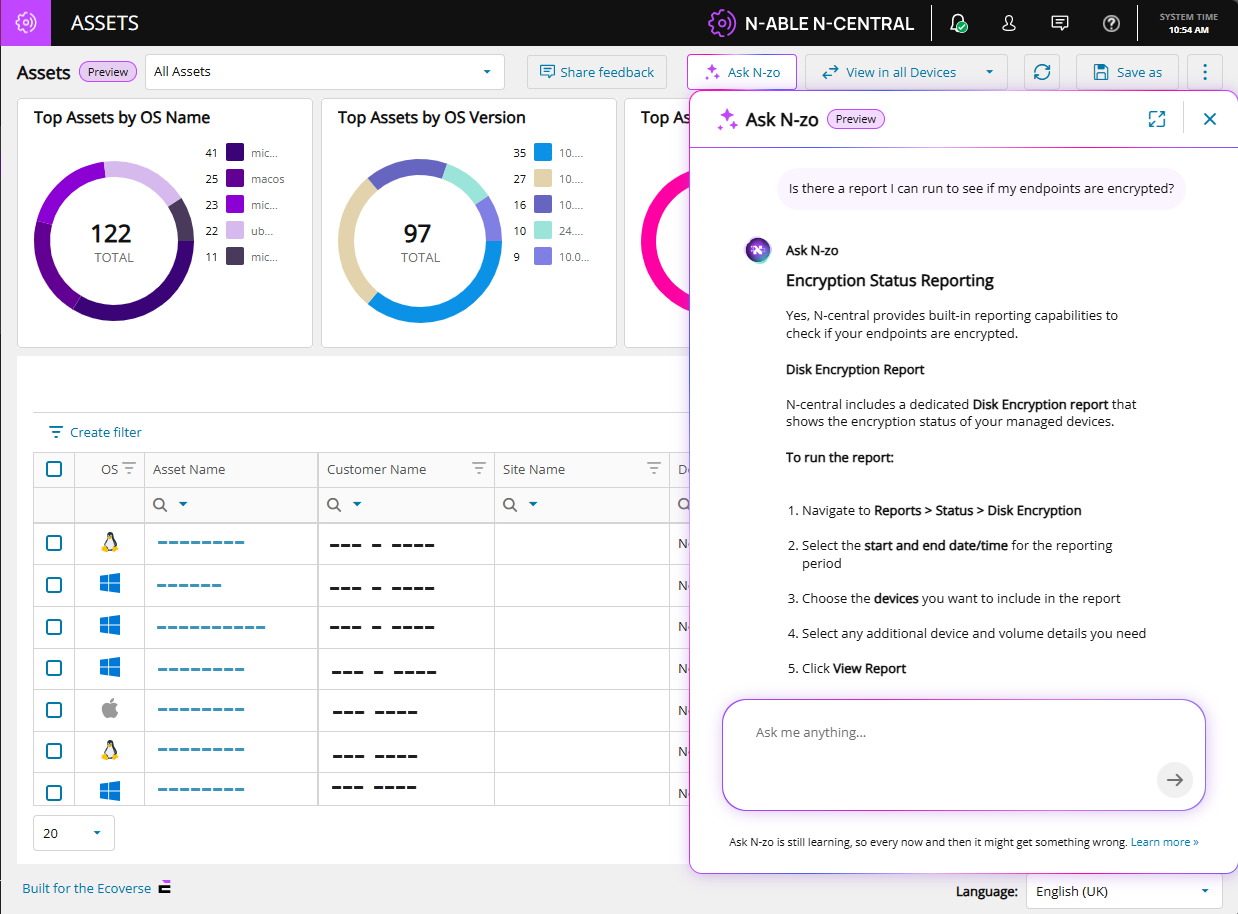Click the Ask N-zo toolbar button
This screenshot has width=1238, height=914.
tap(742, 72)
